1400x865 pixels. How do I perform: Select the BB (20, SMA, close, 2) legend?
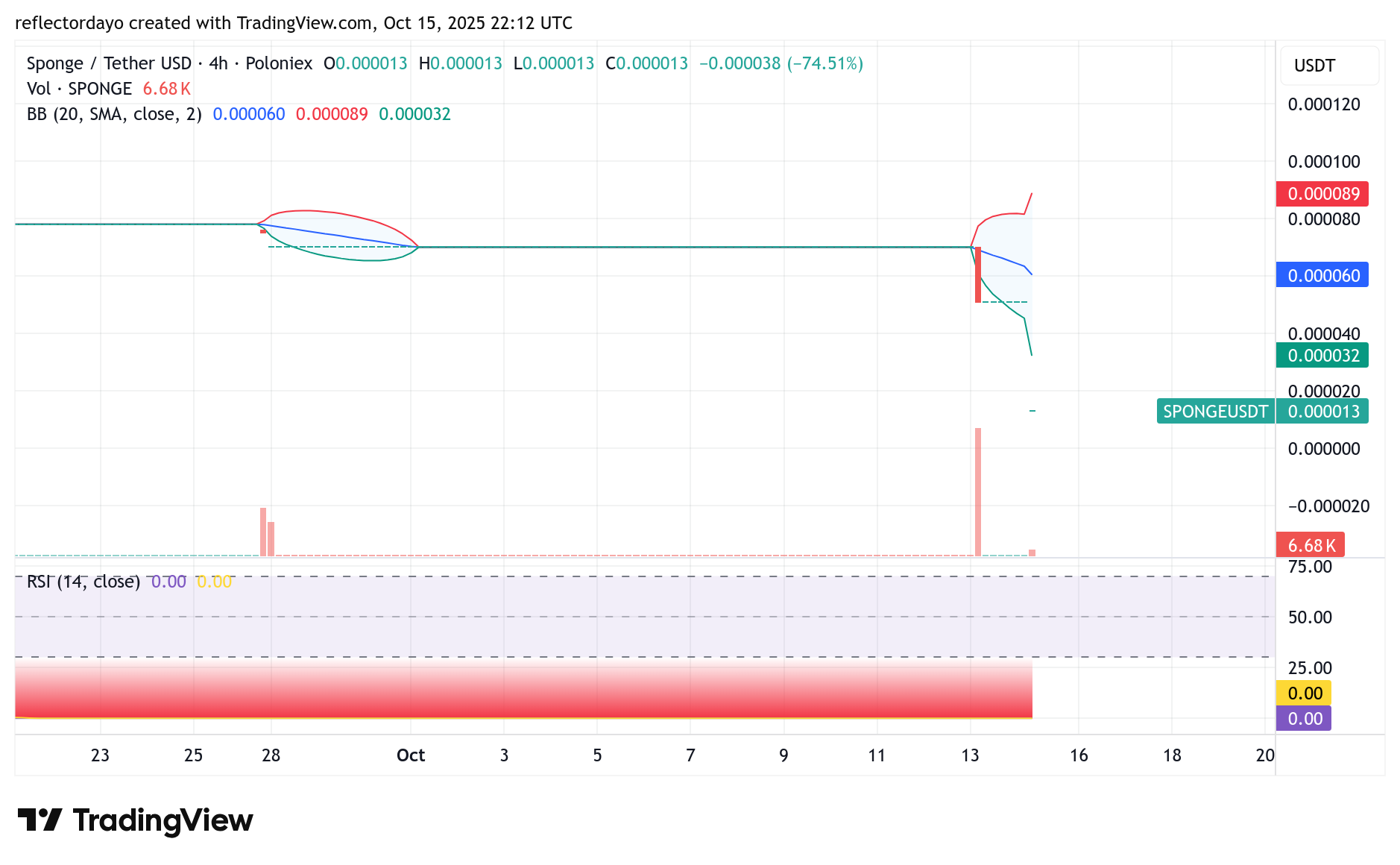click(x=114, y=114)
